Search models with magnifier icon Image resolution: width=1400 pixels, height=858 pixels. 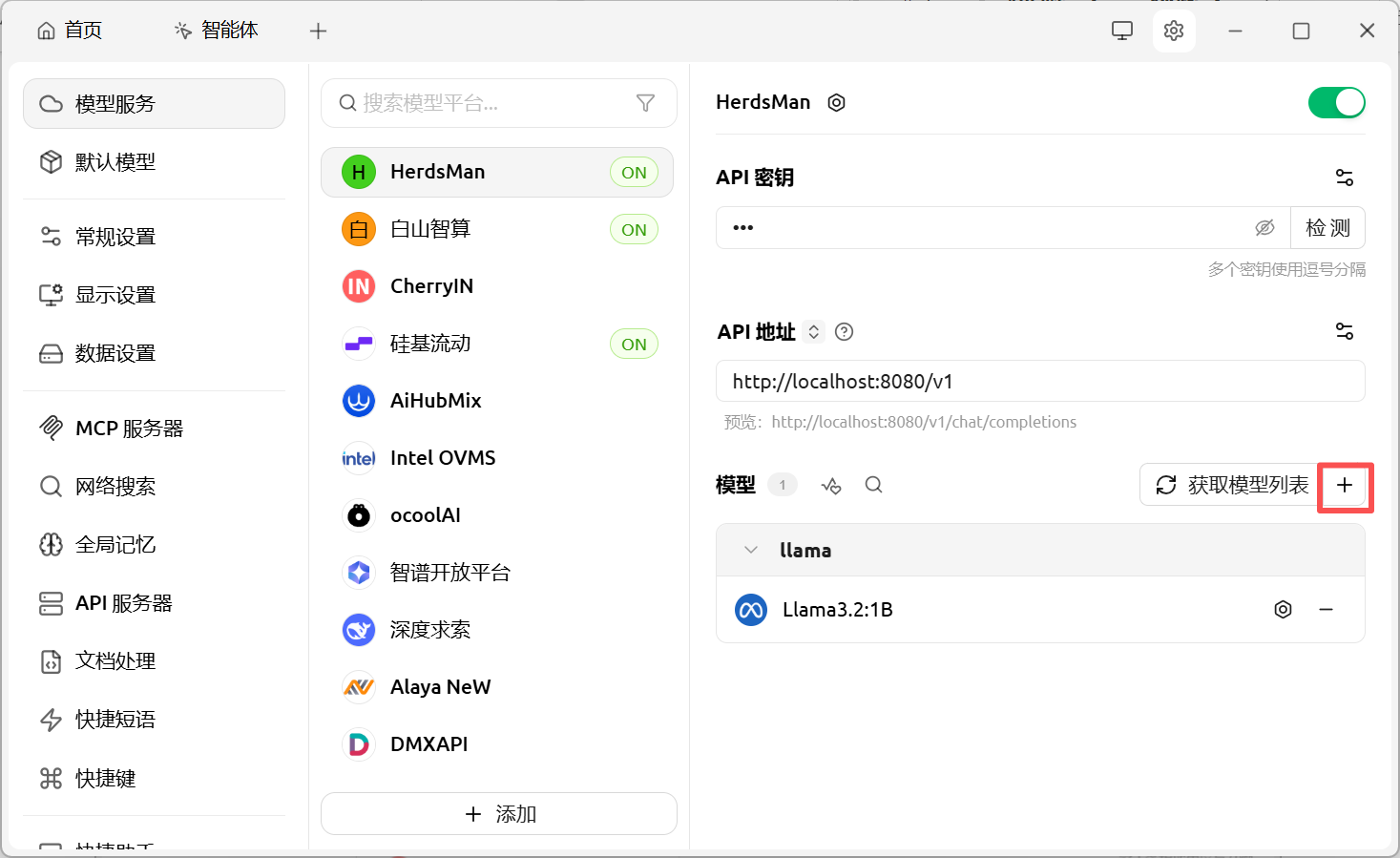873,485
